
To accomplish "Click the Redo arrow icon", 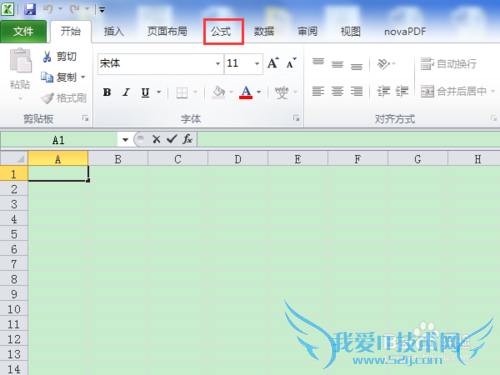I will 74,9.
